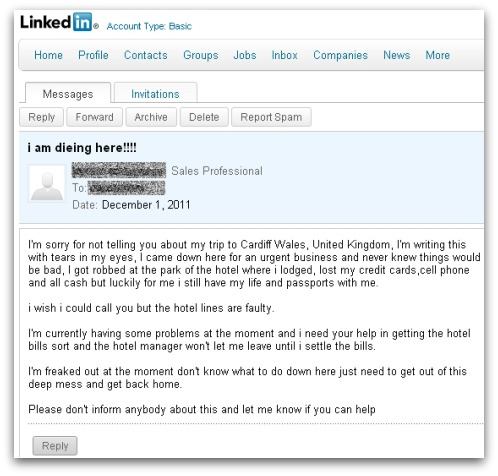Expand the More navigation menu

pyautogui.click(x=438, y=55)
